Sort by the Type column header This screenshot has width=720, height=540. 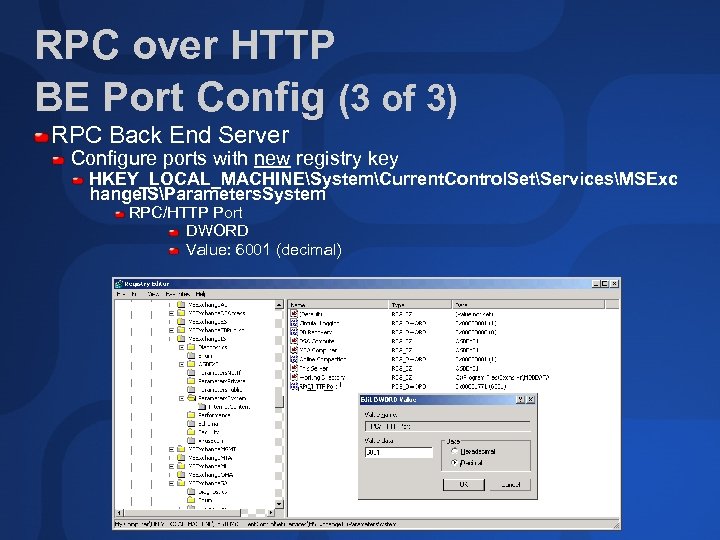(420, 304)
